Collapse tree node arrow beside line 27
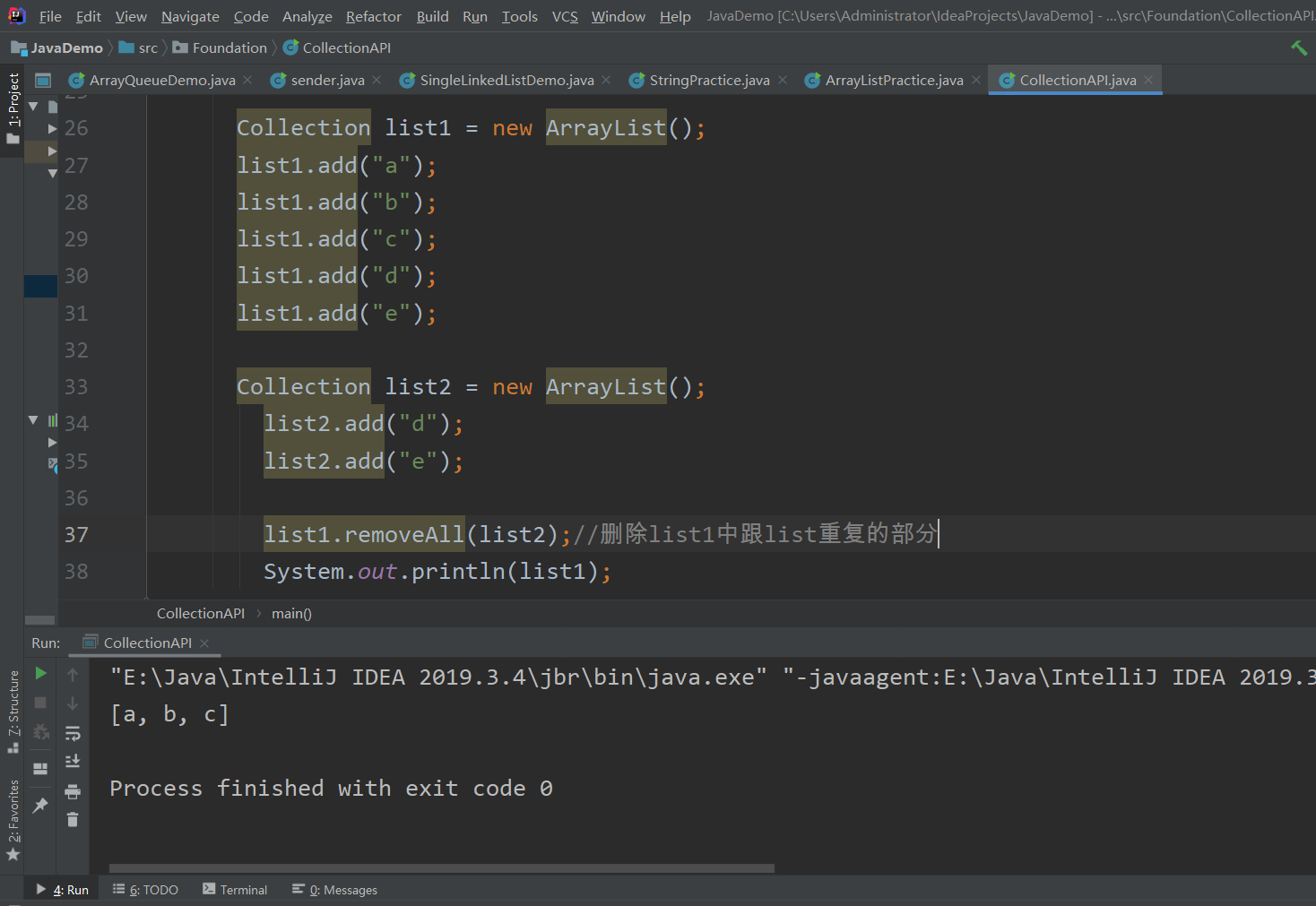The height and width of the screenshot is (906, 1316). pyautogui.click(x=52, y=173)
